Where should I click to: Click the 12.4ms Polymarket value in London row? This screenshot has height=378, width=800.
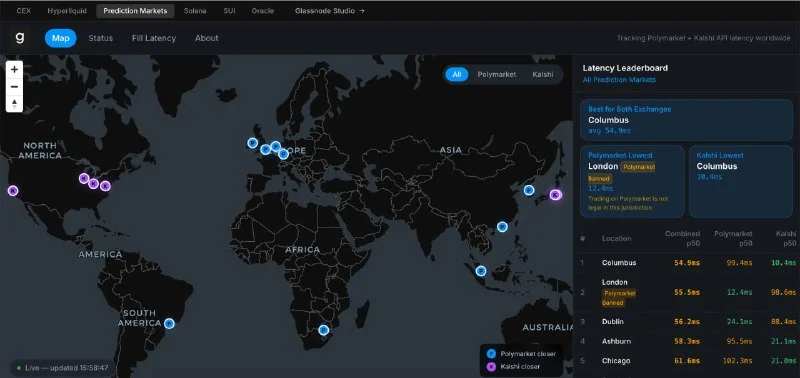point(739,292)
